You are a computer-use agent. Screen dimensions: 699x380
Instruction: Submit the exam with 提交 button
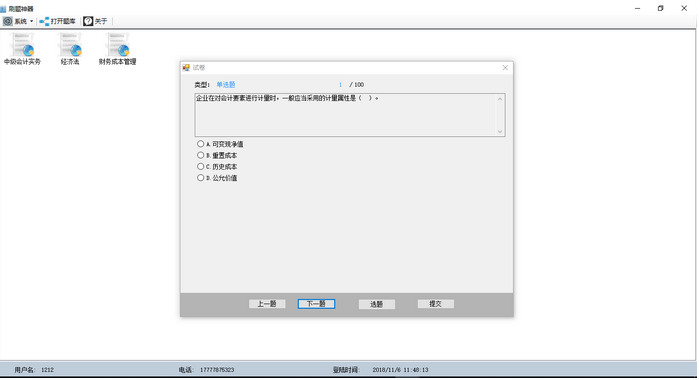point(436,304)
